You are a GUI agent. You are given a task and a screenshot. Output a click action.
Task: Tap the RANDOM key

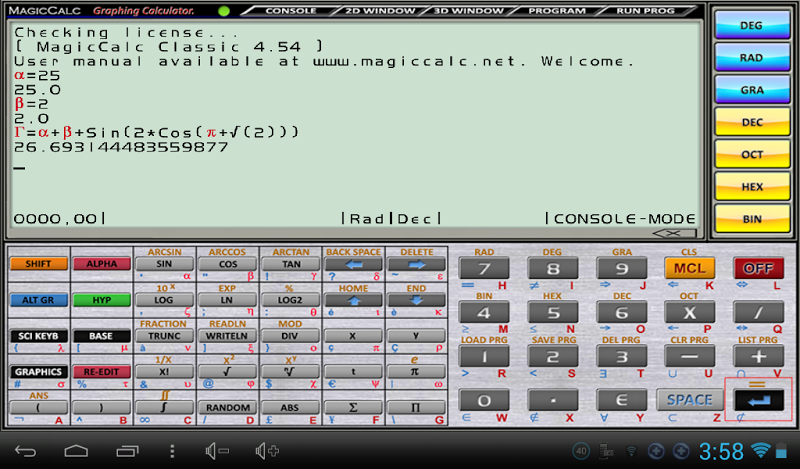[228, 407]
